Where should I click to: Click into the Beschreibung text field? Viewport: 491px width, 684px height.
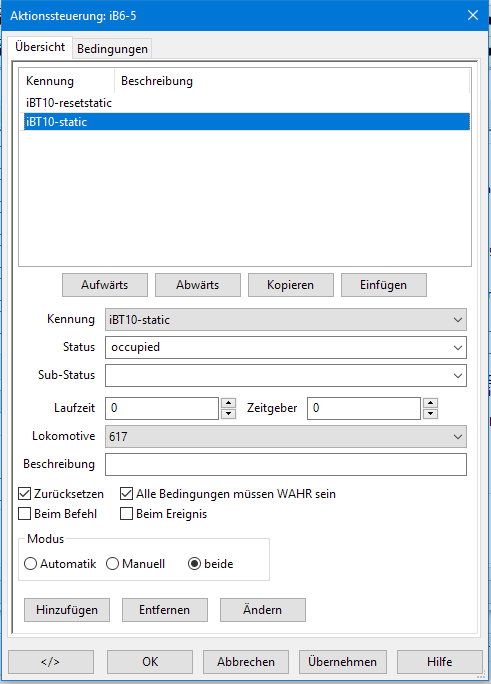click(286, 465)
